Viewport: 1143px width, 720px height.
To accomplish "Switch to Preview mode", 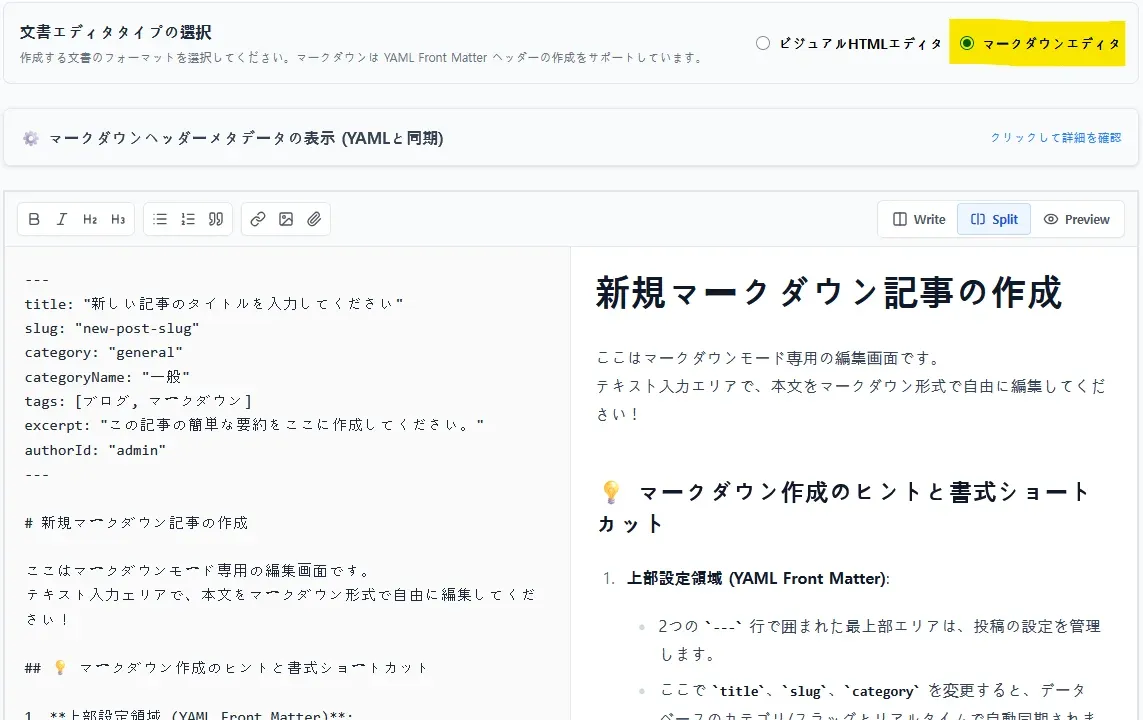I will pos(1077,219).
